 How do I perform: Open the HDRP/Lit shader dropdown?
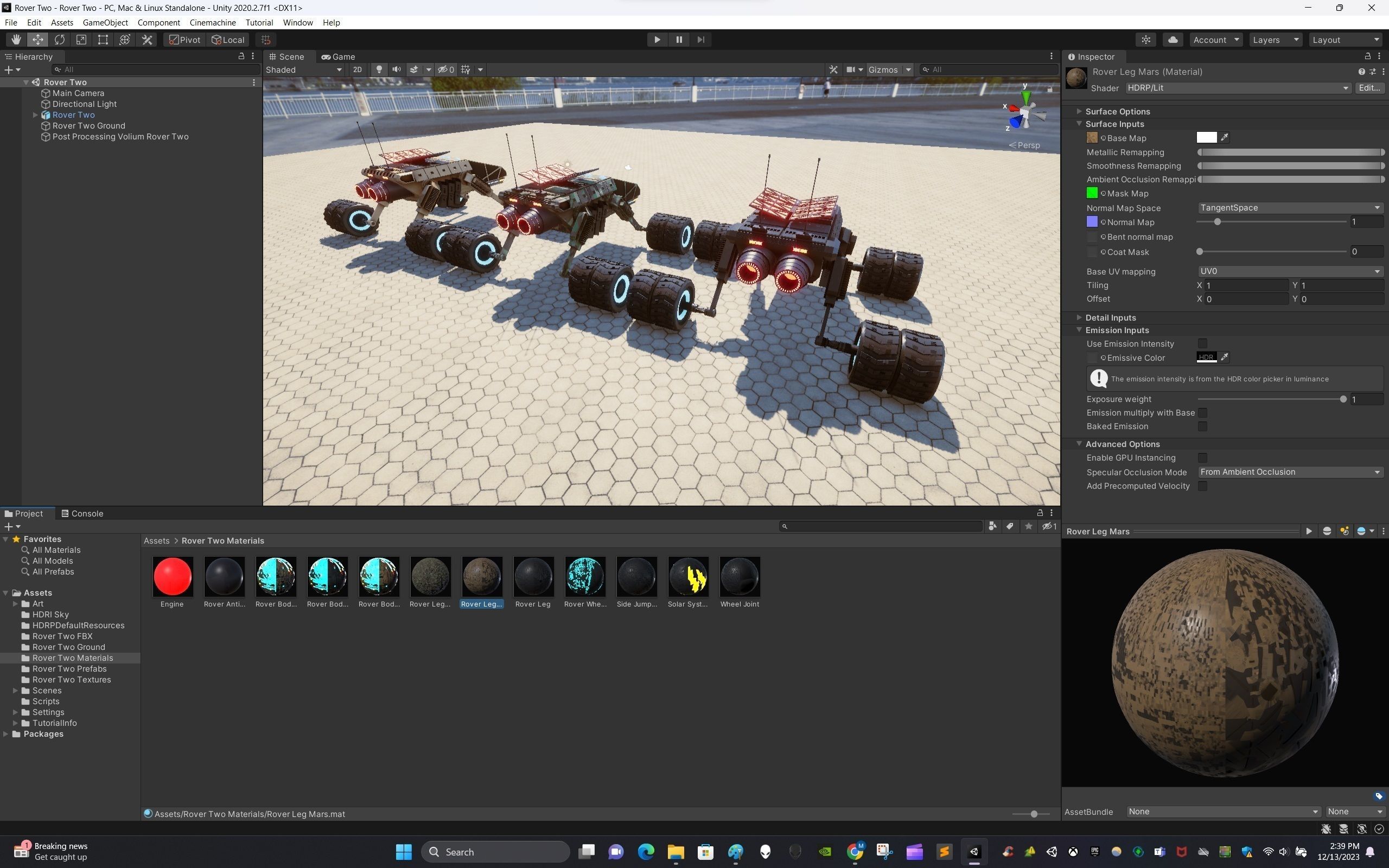pos(1237,88)
